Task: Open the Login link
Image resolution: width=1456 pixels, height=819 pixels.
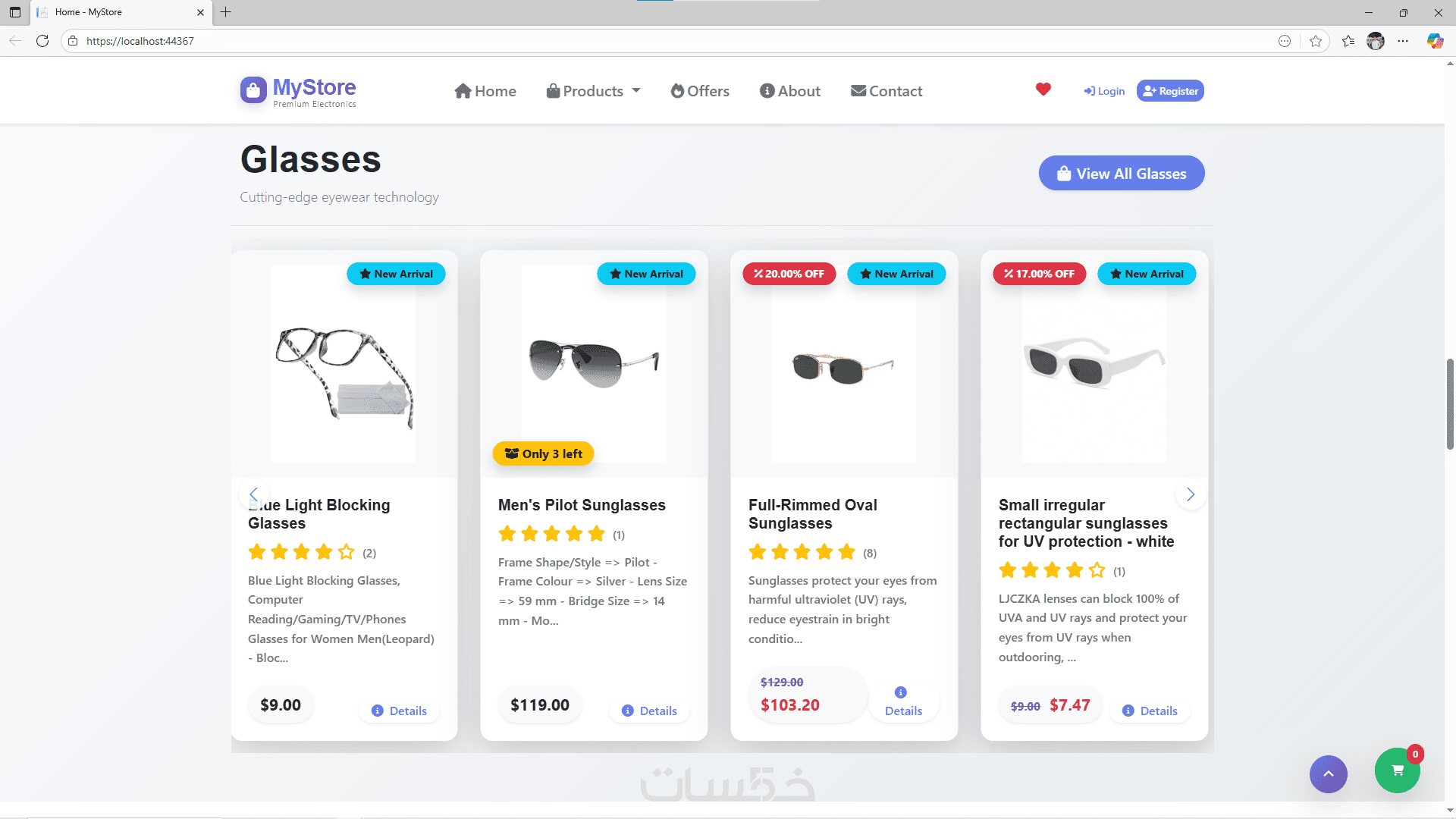Action: [x=1104, y=91]
